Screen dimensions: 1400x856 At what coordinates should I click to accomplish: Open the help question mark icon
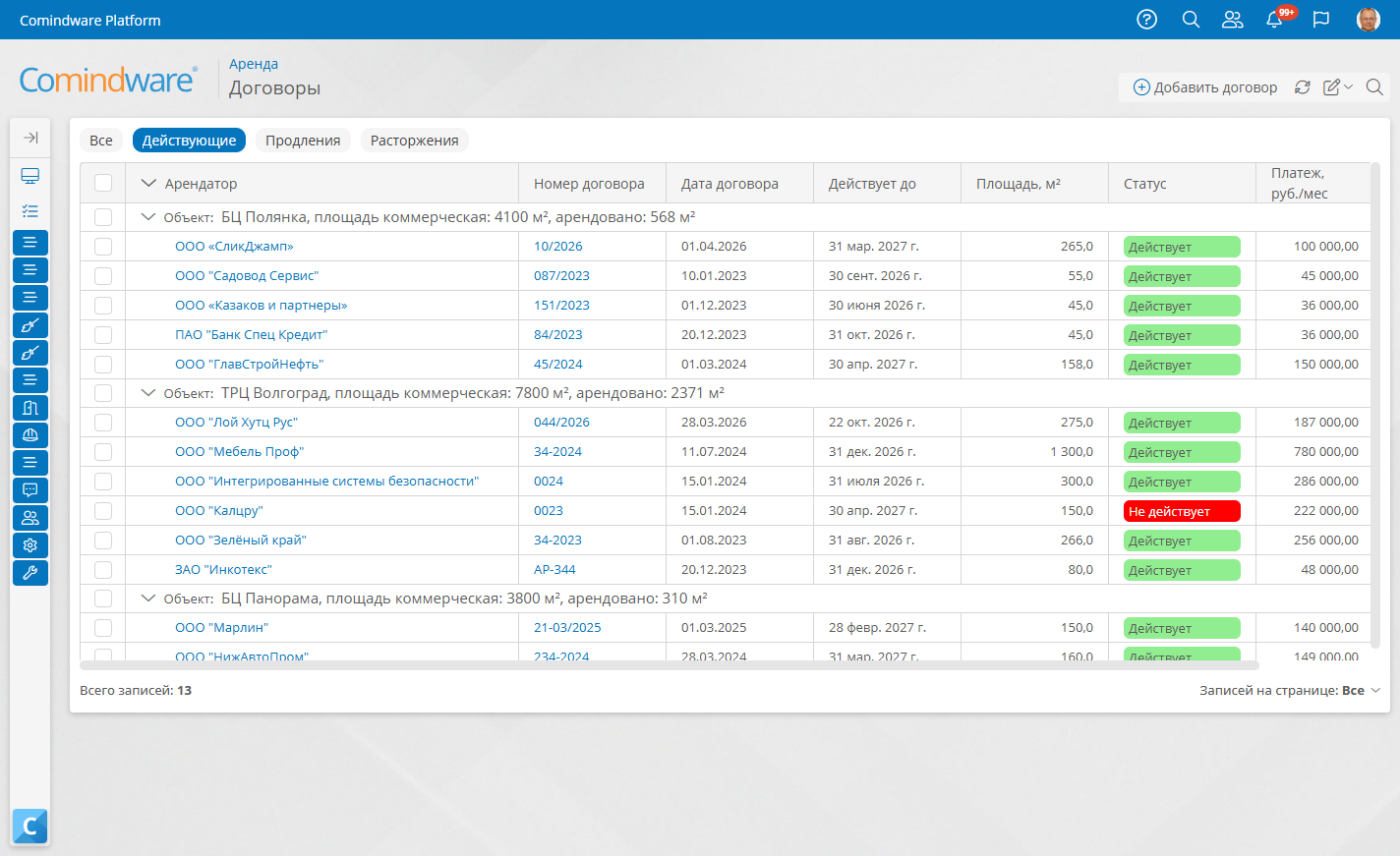(1146, 20)
